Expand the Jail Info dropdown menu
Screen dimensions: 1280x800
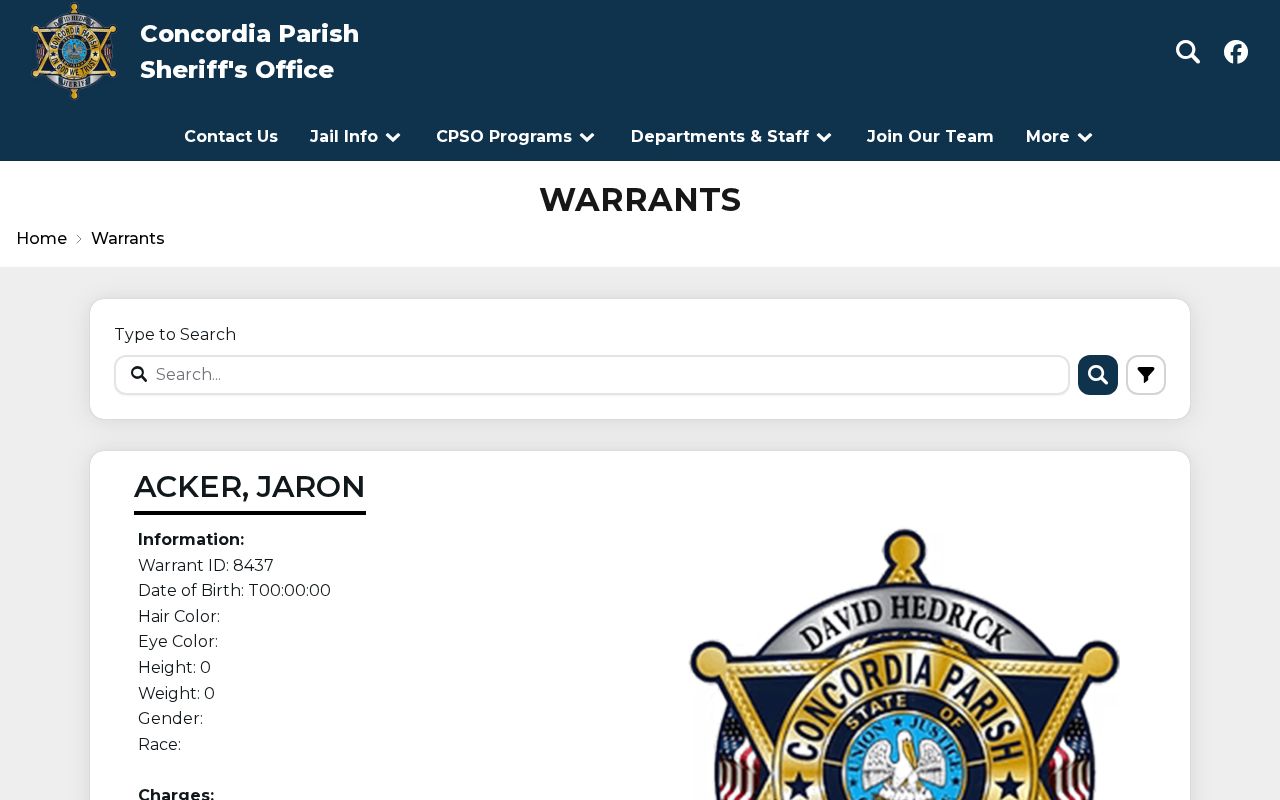[356, 137]
